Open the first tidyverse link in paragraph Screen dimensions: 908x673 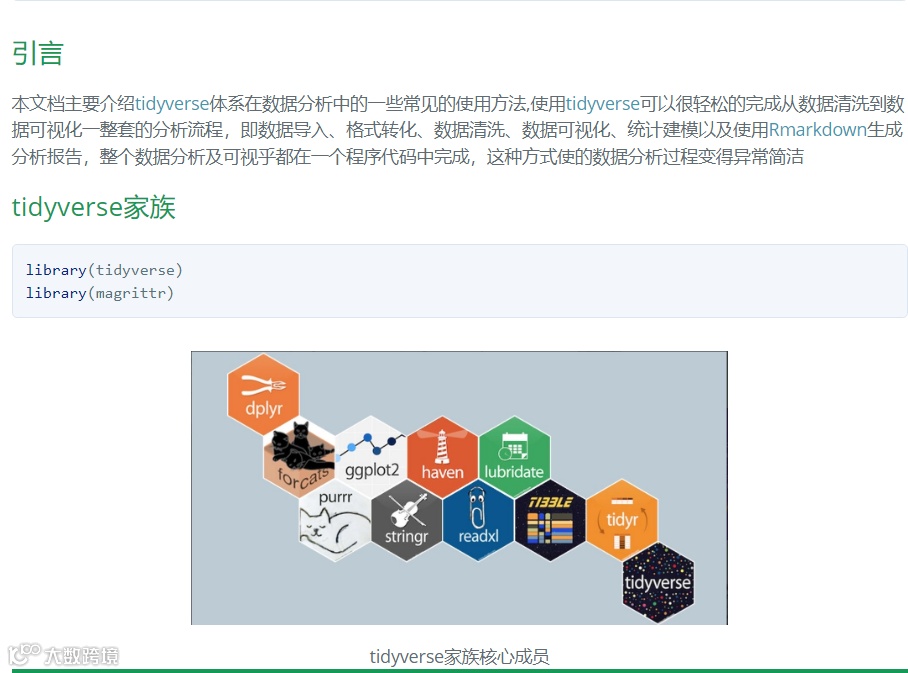(172, 104)
